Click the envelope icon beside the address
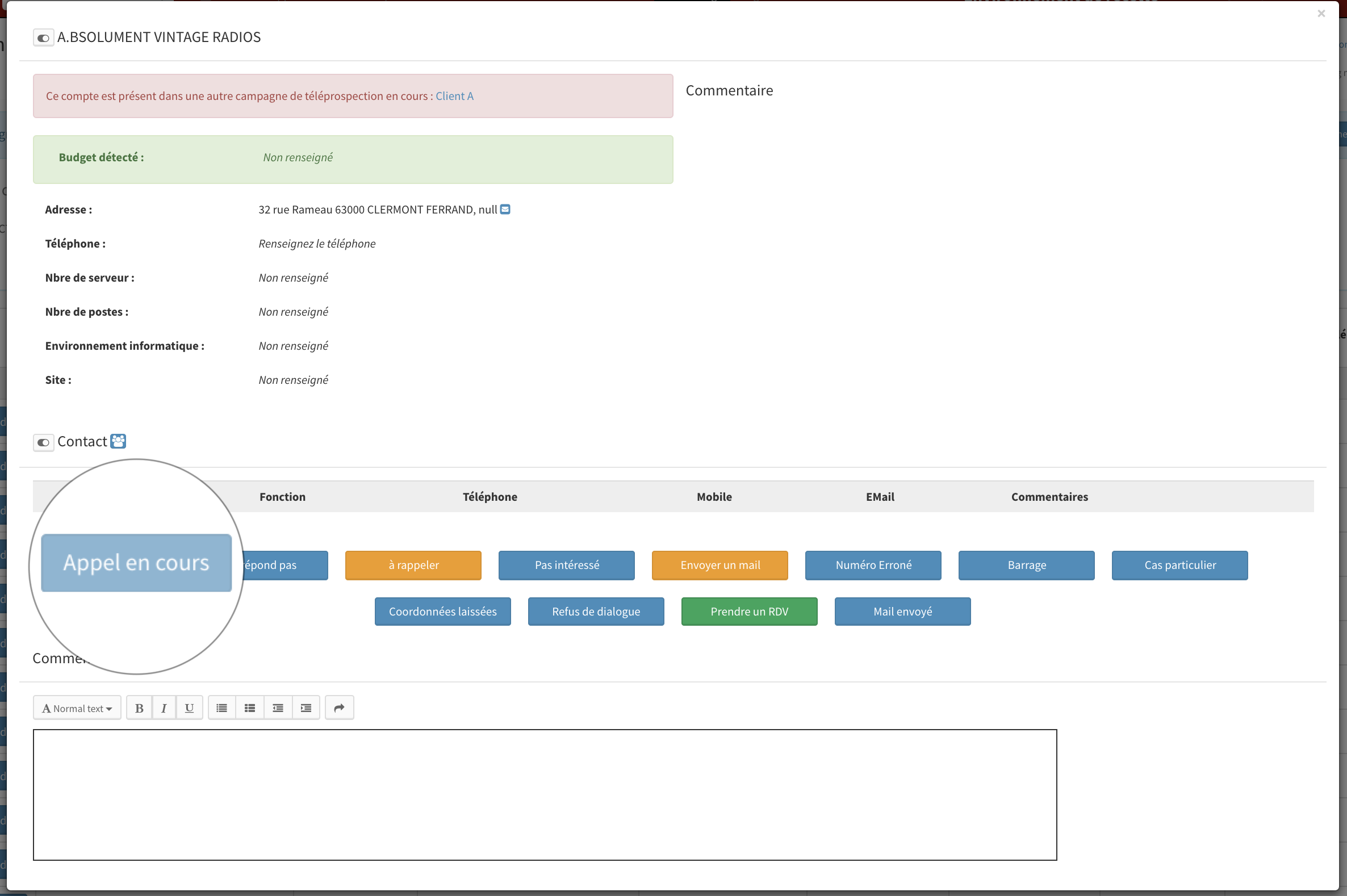Image resolution: width=1347 pixels, height=896 pixels. pos(505,209)
